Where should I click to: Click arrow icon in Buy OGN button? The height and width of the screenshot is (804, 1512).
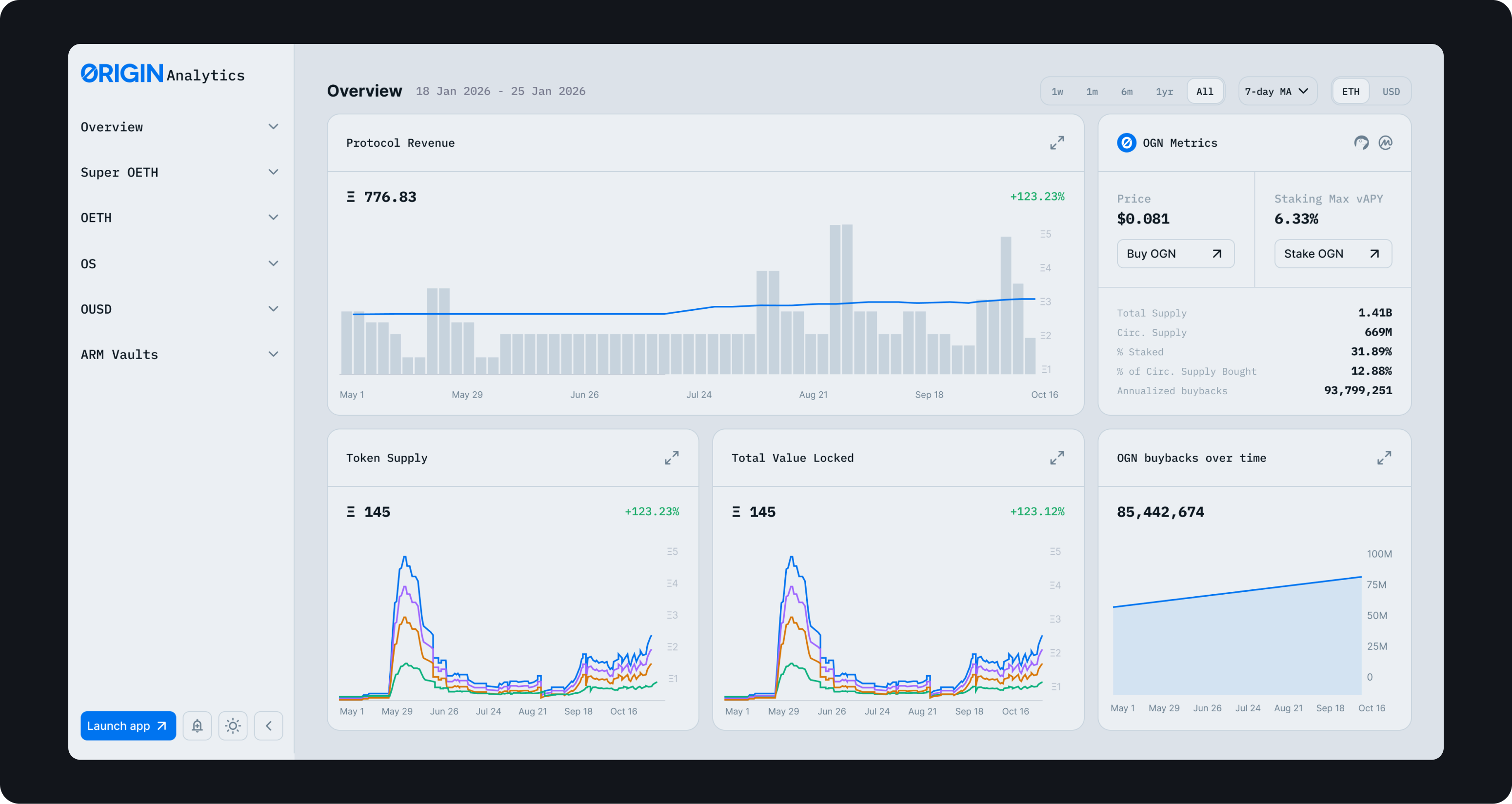1217,254
